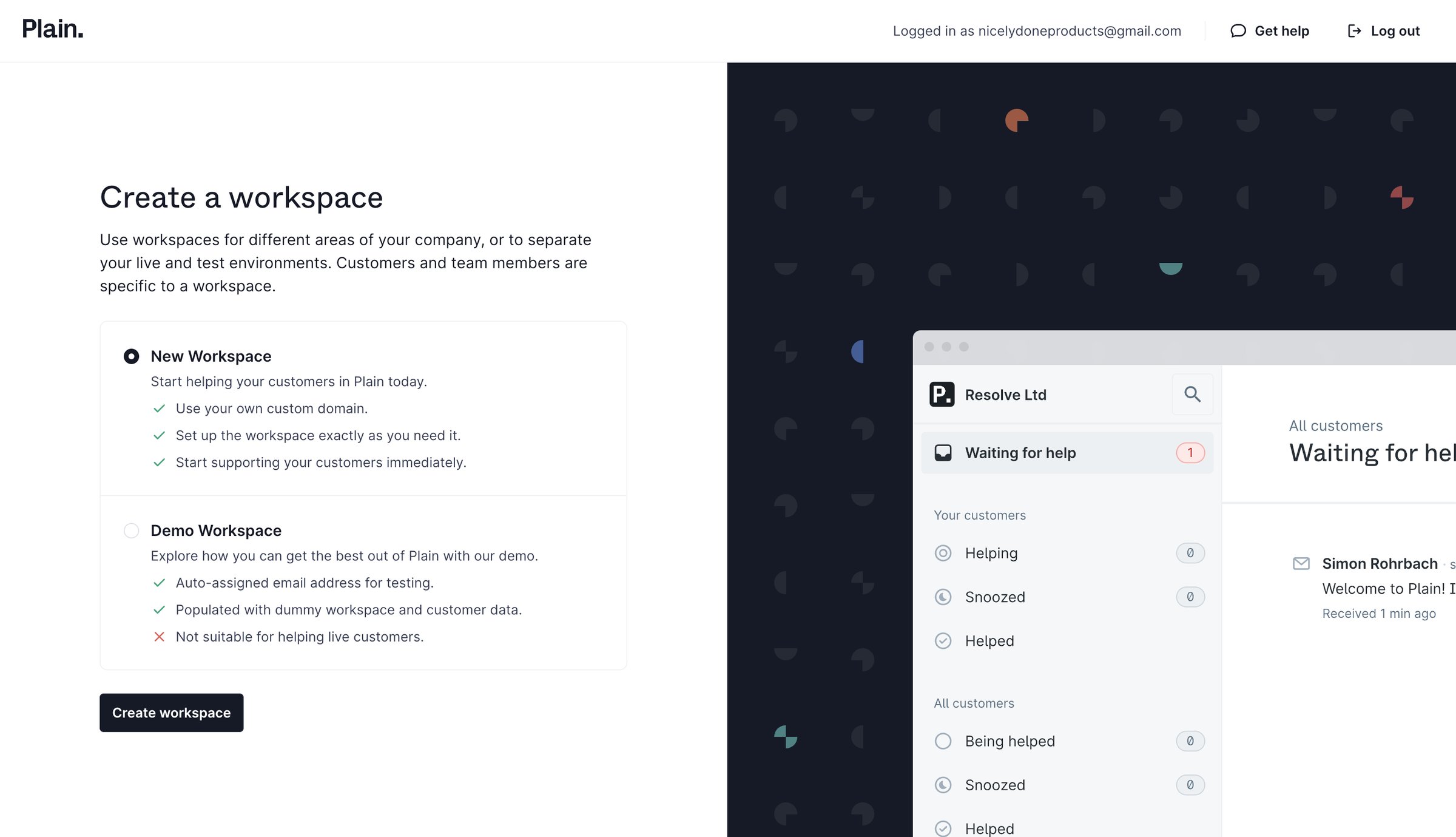This screenshot has width=1456, height=837.
Task: Open Being helped under All customers
Action: coord(1067,741)
